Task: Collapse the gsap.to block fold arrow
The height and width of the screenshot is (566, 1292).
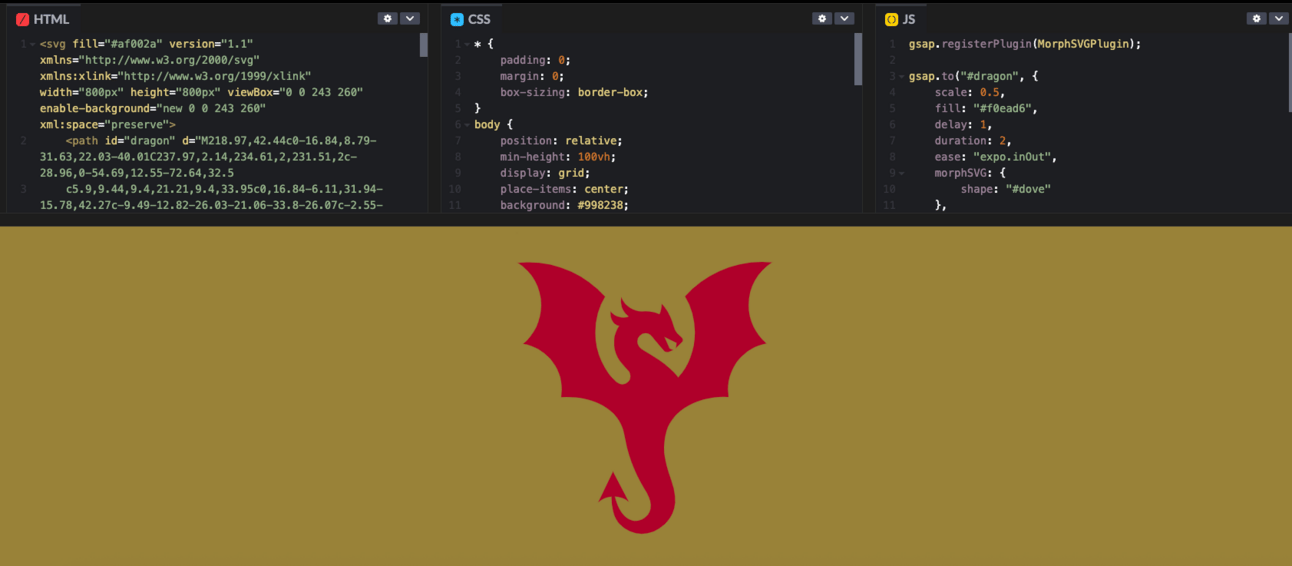Action: [901, 76]
